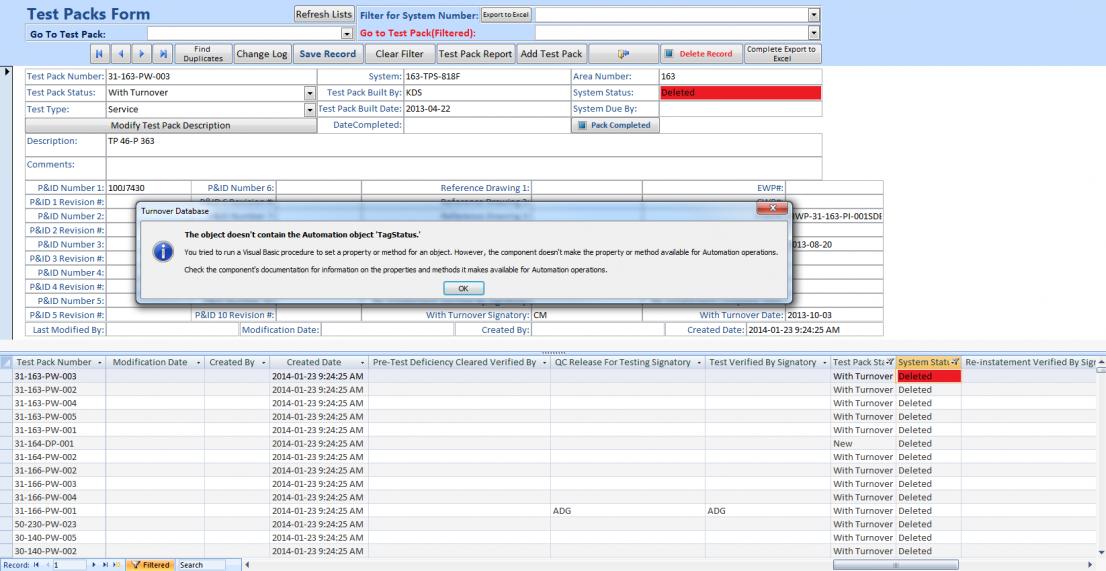Go to next record in form toolbar

pos(142,54)
